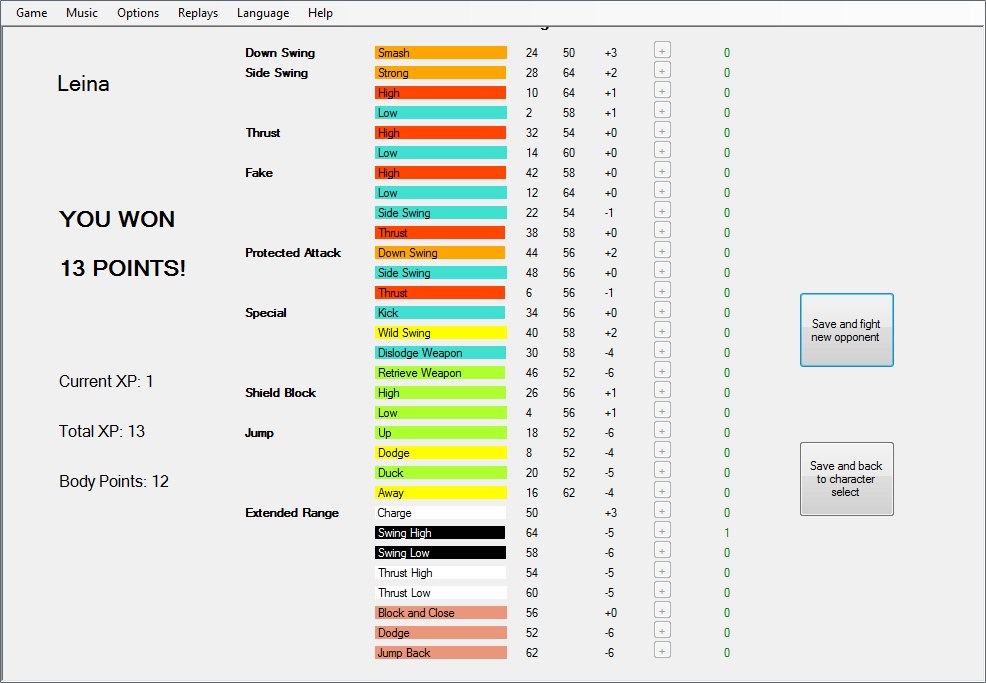The image size is (986, 683).
Task: Open the Replays menu
Action: tap(197, 13)
